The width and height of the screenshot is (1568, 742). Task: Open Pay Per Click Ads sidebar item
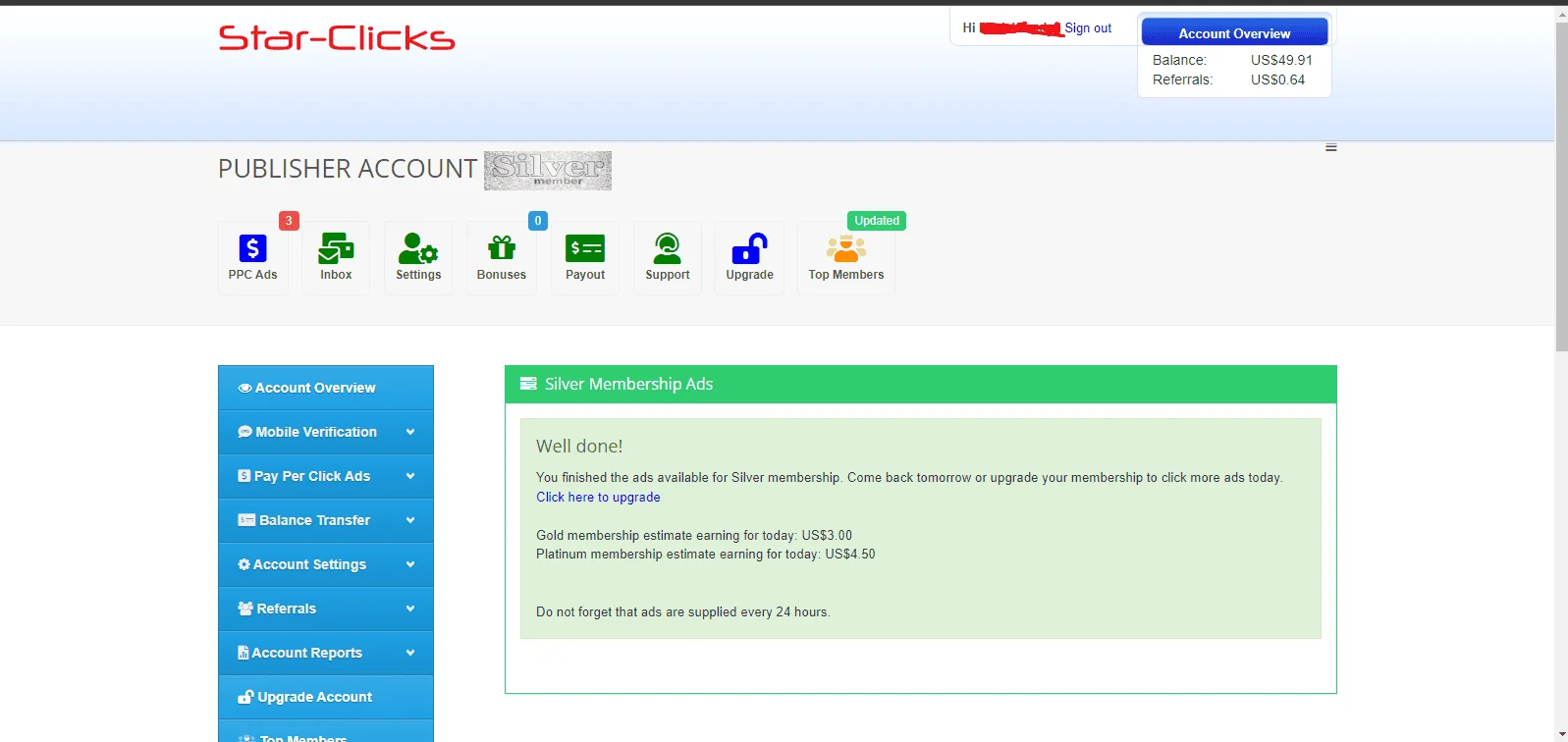click(326, 476)
